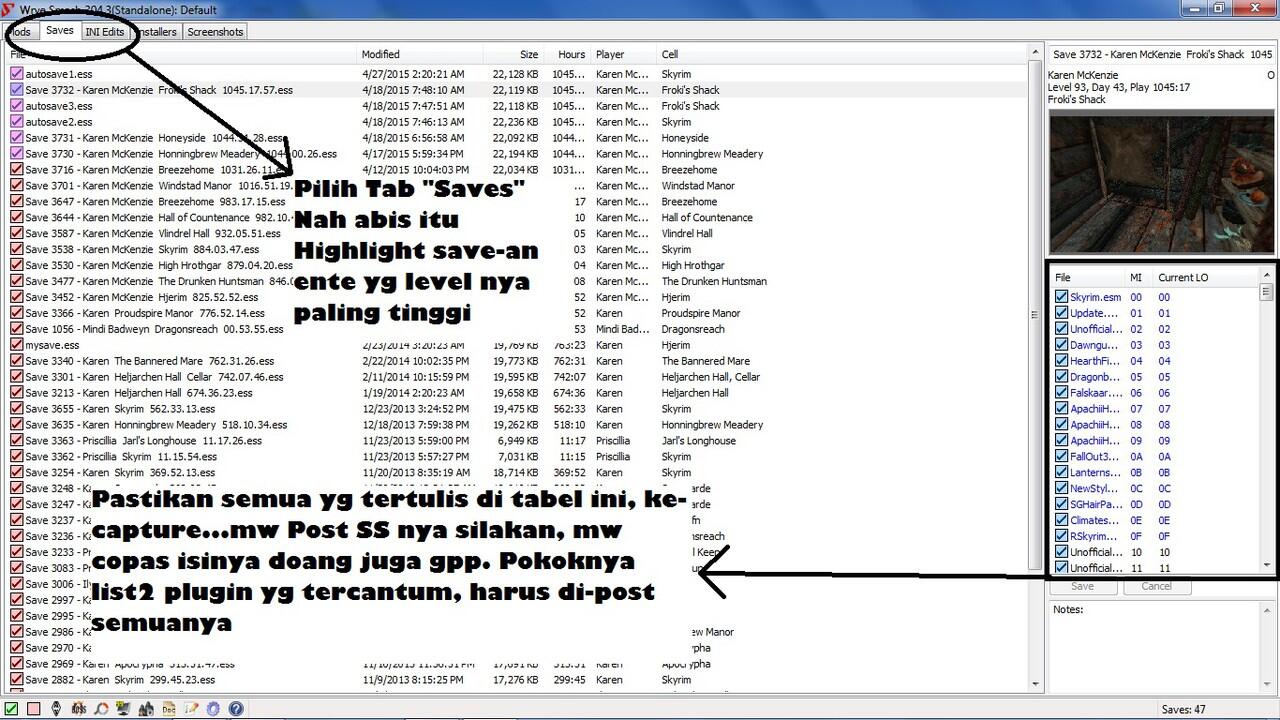Open the magnifier tool icon in status bar
Image resolution: width=1280 pixels, height=720 pixels.
click(101, 709)
